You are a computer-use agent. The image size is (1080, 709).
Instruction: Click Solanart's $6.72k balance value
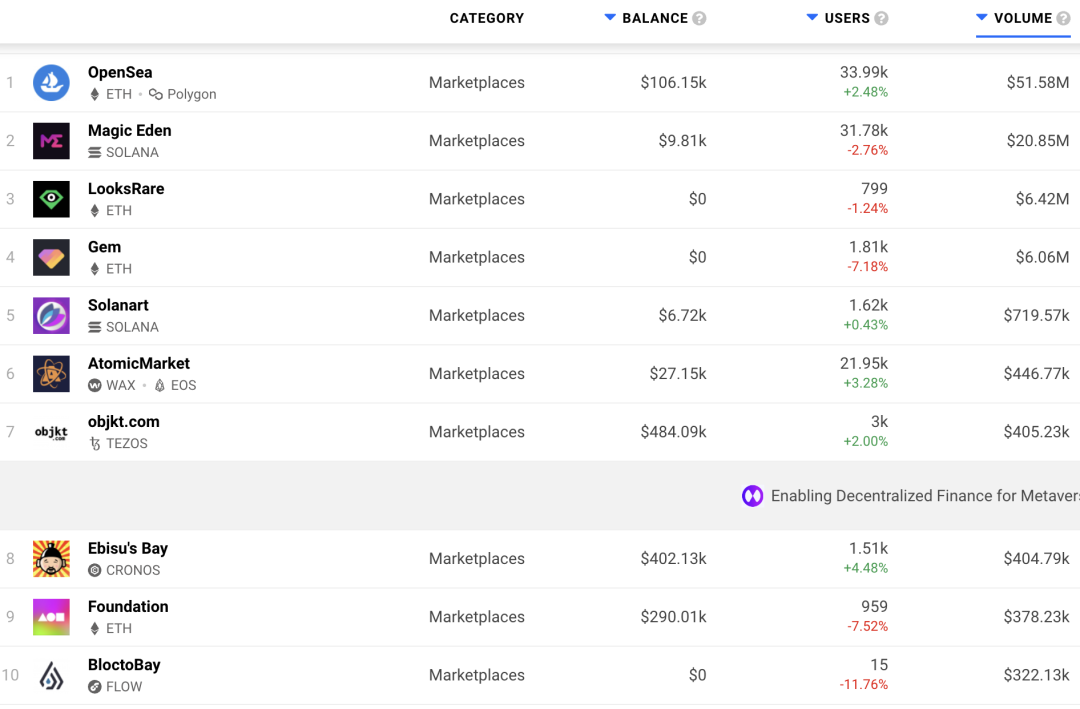[683, 316]
